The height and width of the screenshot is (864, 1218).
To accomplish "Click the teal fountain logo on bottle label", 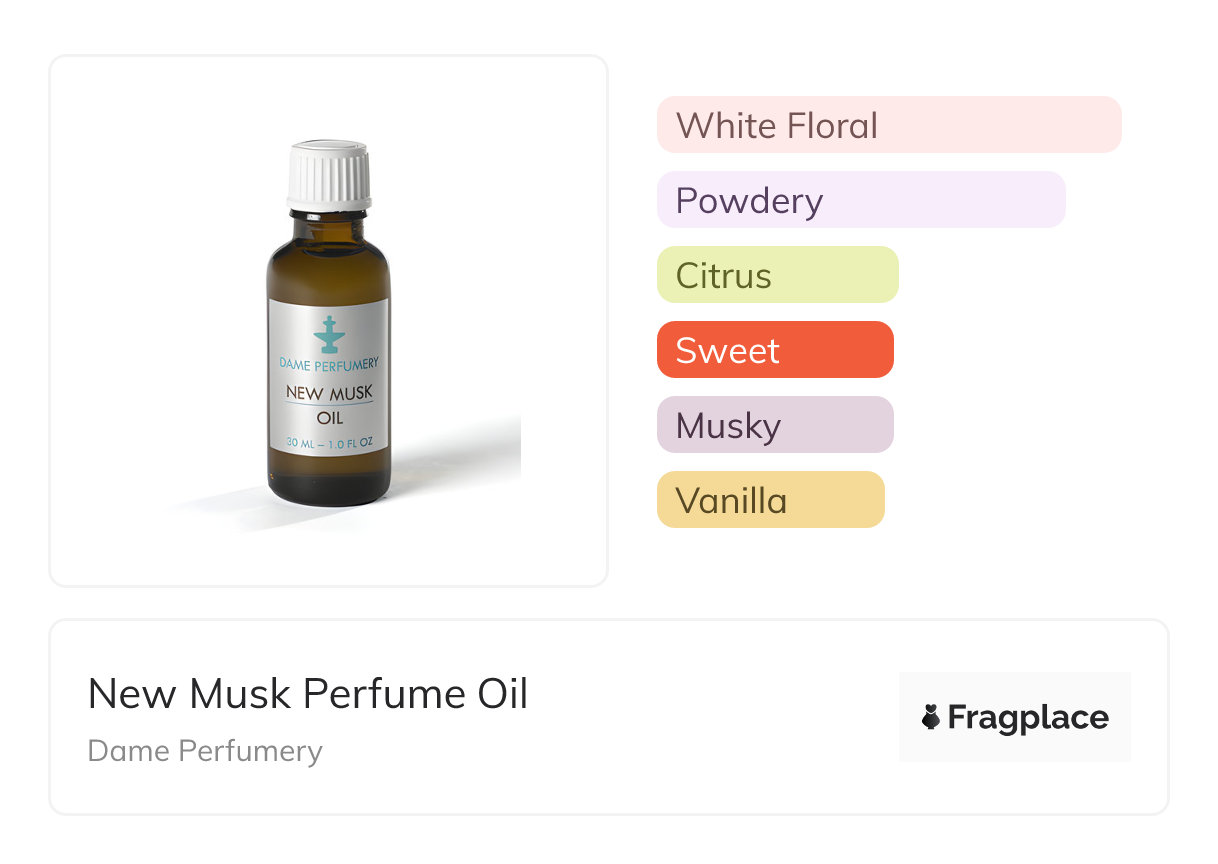I will click(328, 335).
